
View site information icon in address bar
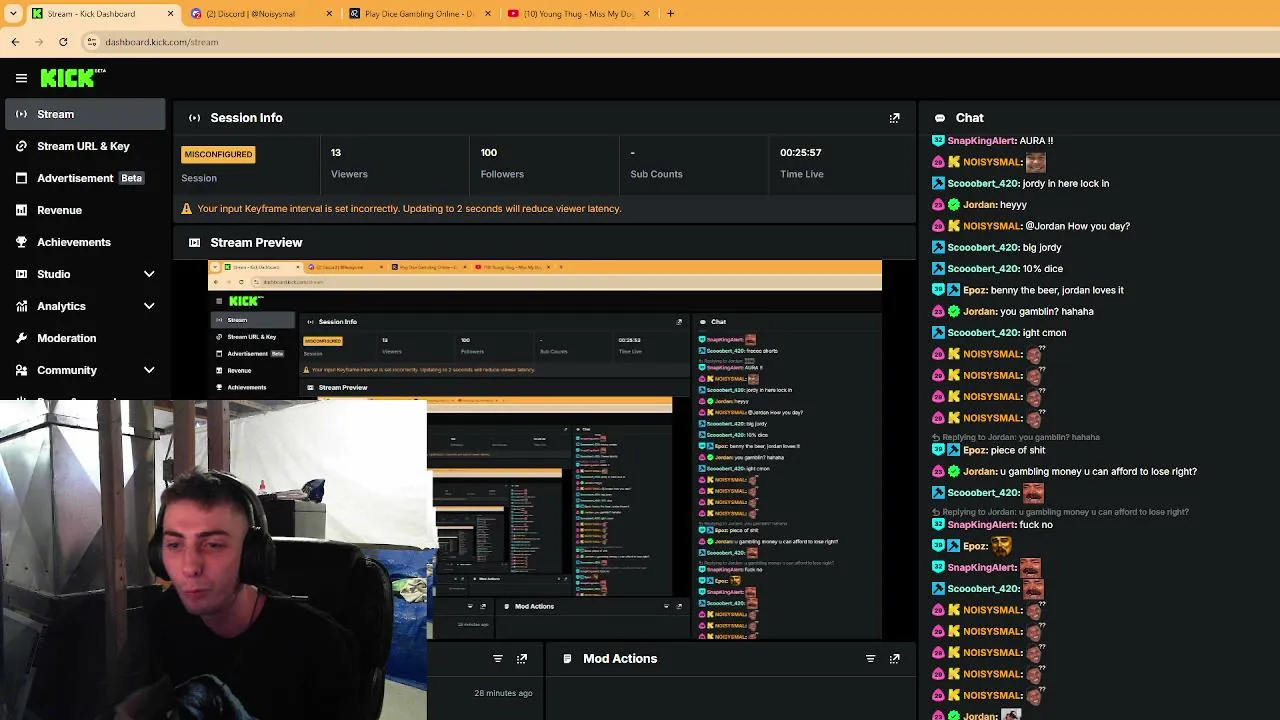(x=92, y=42)
